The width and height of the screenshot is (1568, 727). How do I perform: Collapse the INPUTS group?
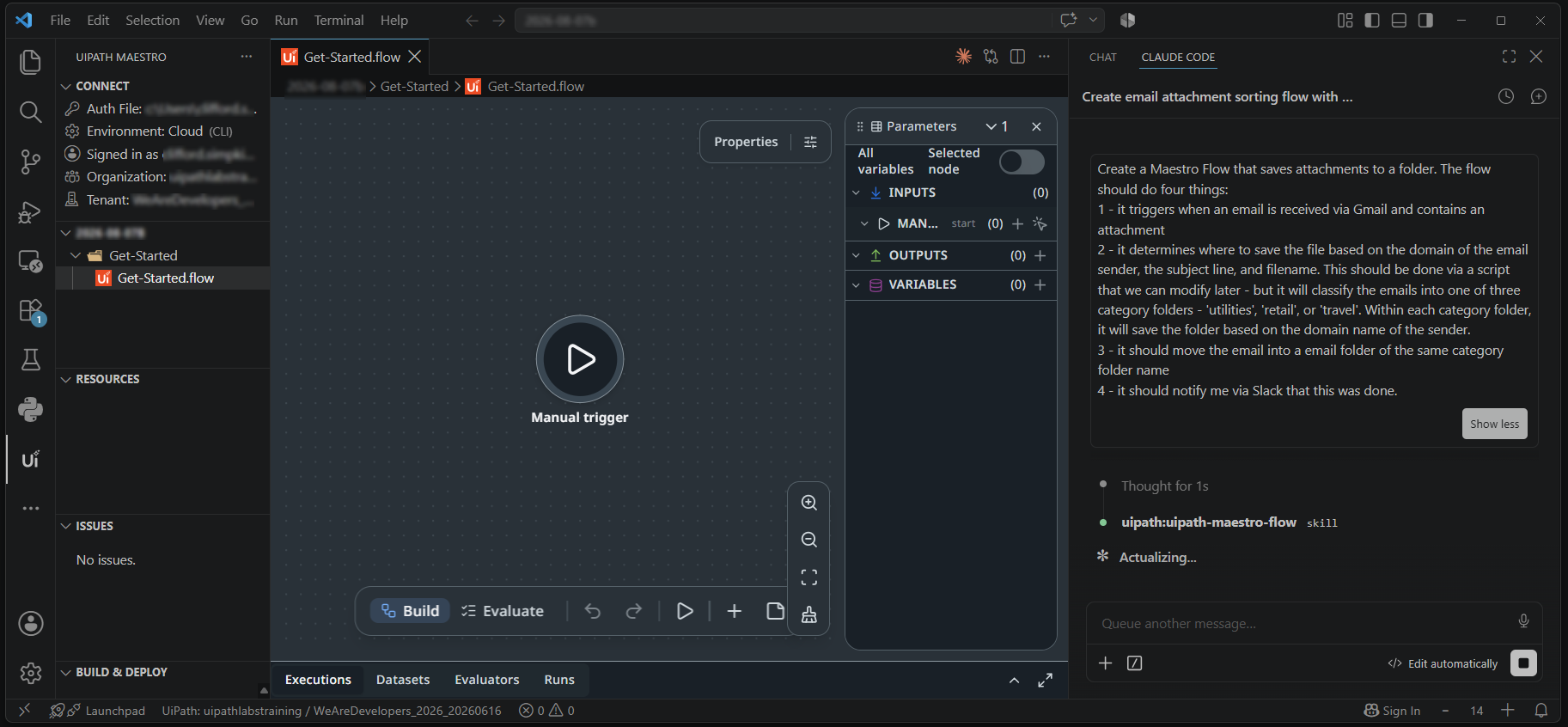pos(856,192)
